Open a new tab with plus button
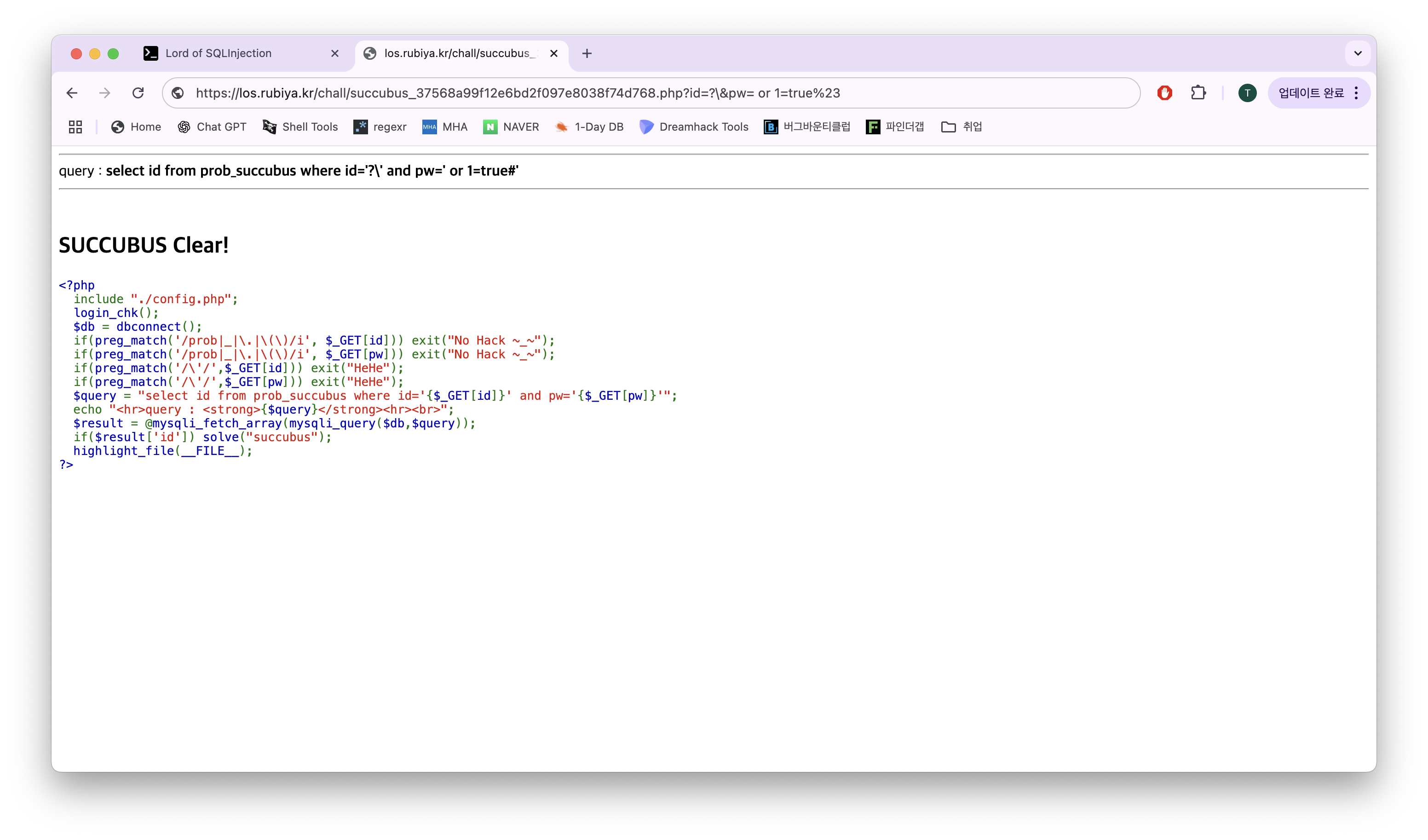This screenshot has width=1428, height=840. coord(587,53)
